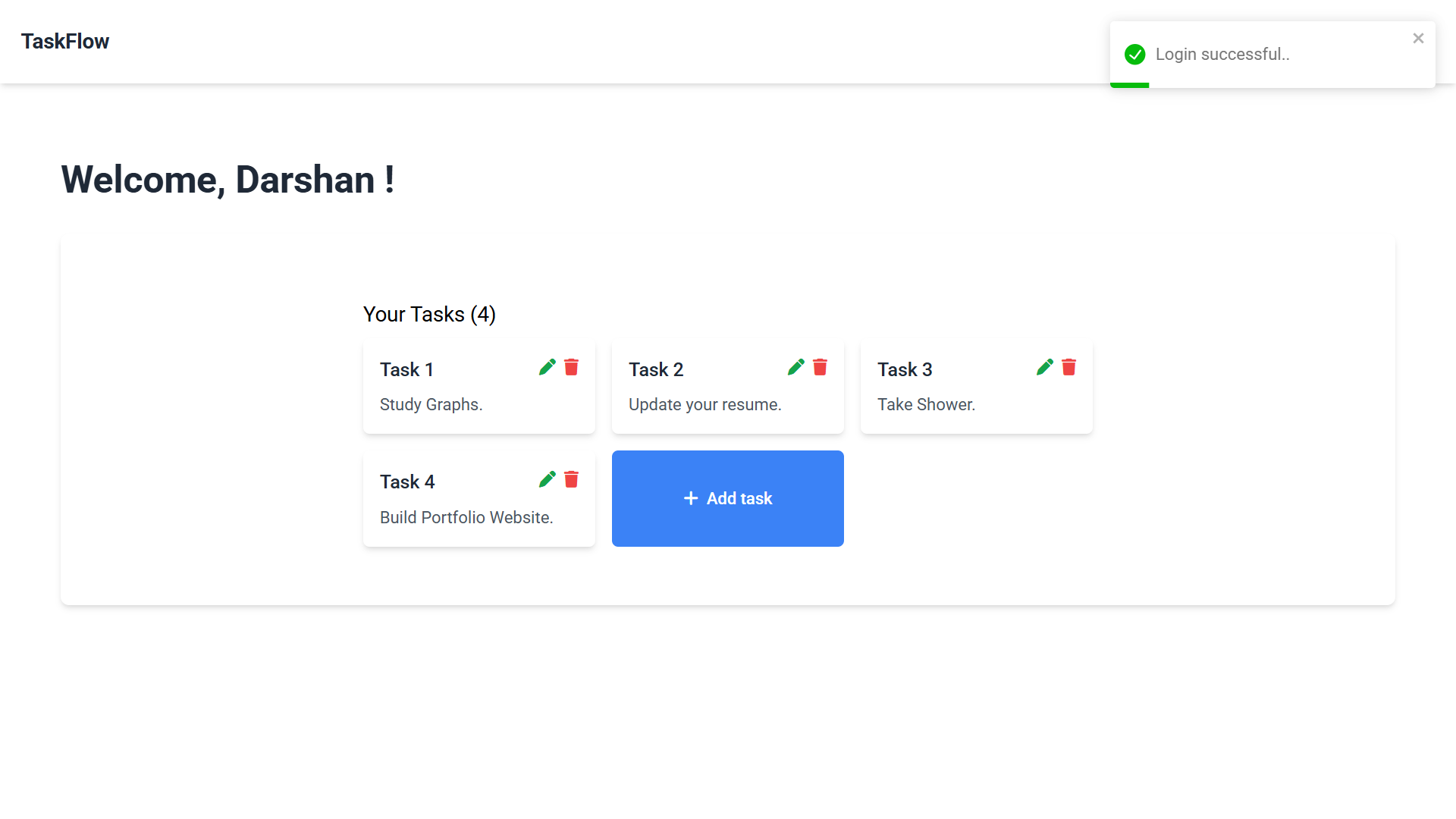Click the Your Tasks (4) heading
Screen dimensions: 1456x819
click(429, 315)
